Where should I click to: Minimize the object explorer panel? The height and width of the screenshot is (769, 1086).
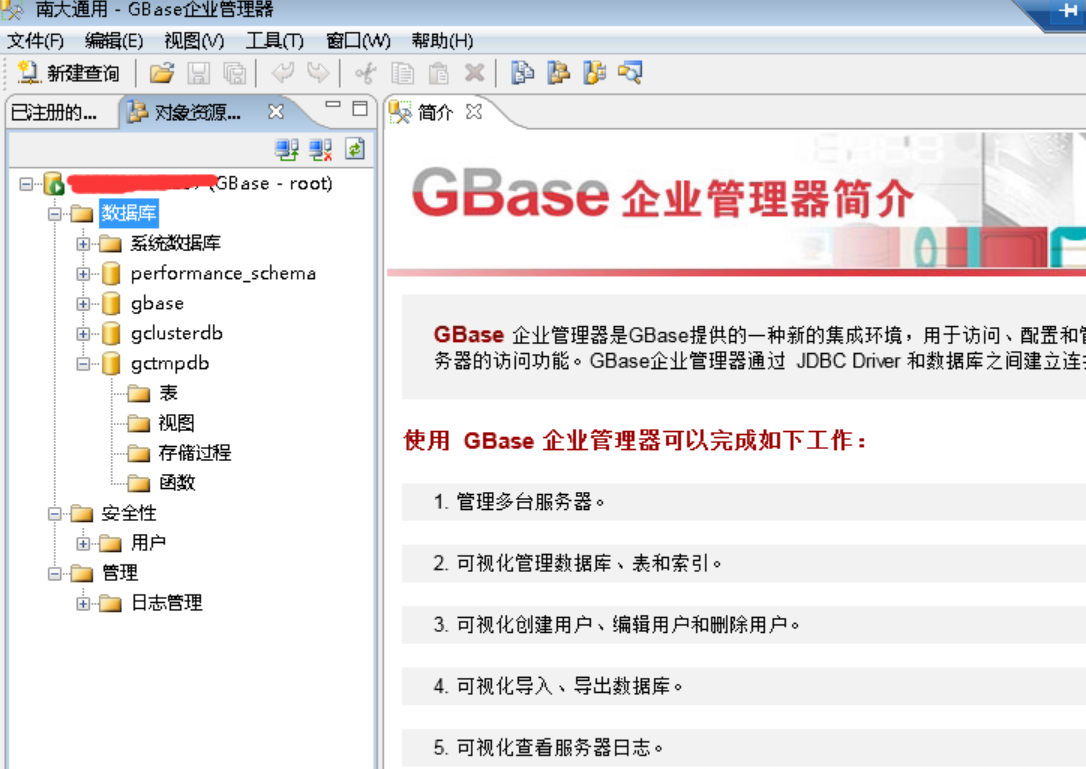click(333, 106)
